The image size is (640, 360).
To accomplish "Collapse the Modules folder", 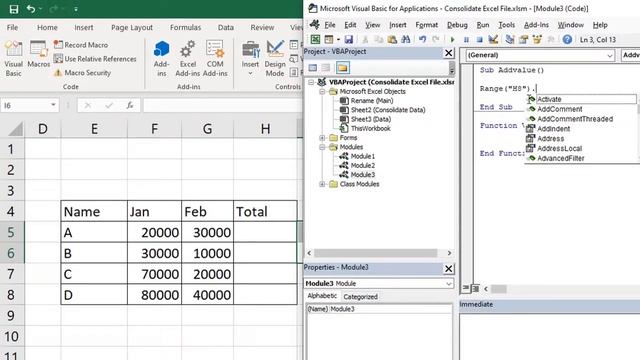I will click(322, 147).
